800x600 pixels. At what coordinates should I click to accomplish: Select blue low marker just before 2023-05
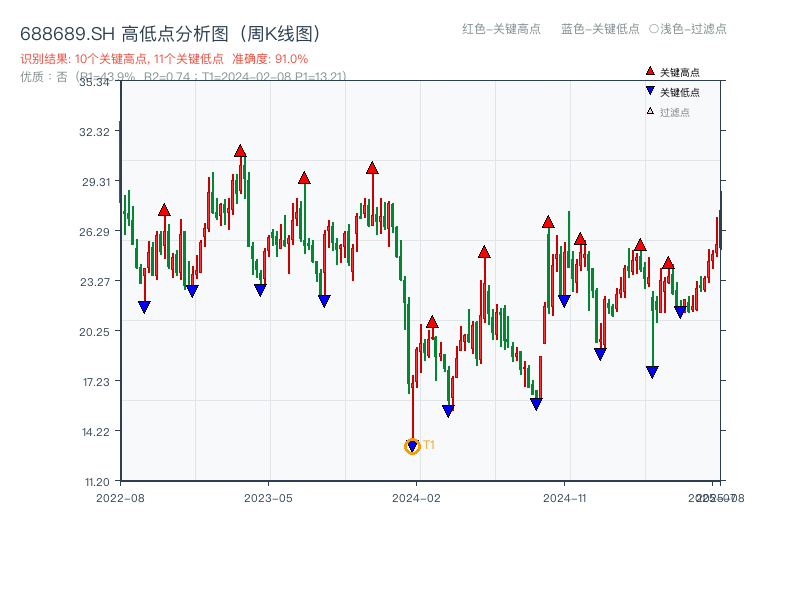260,290
